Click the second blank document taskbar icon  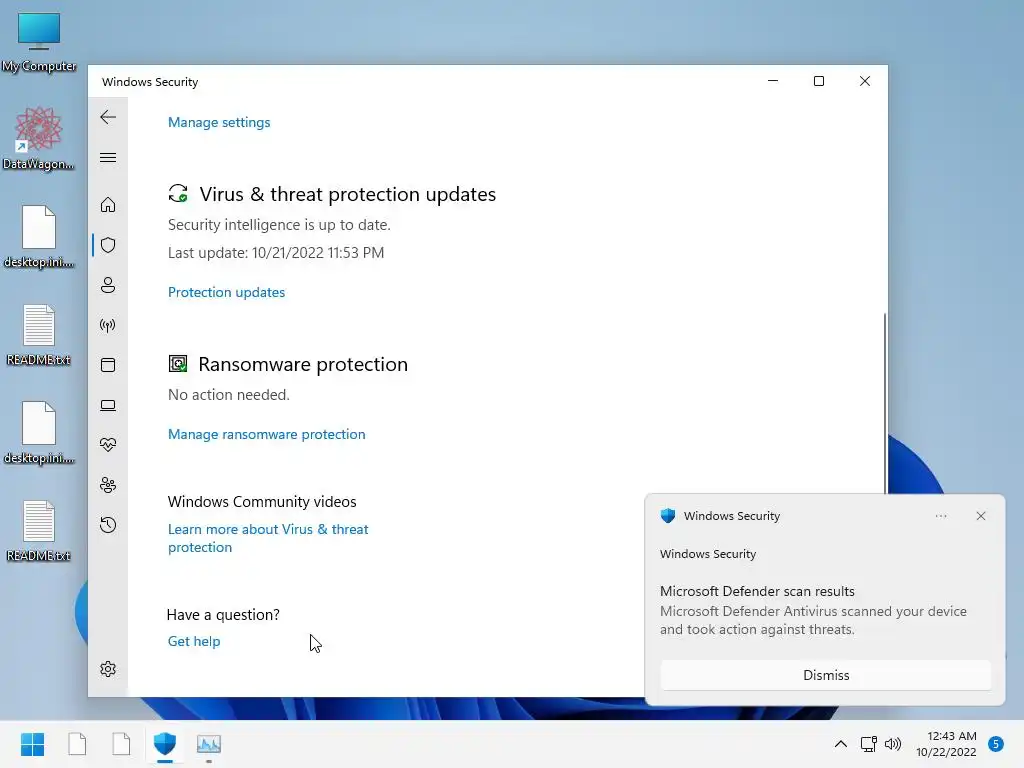pos(121,744)
